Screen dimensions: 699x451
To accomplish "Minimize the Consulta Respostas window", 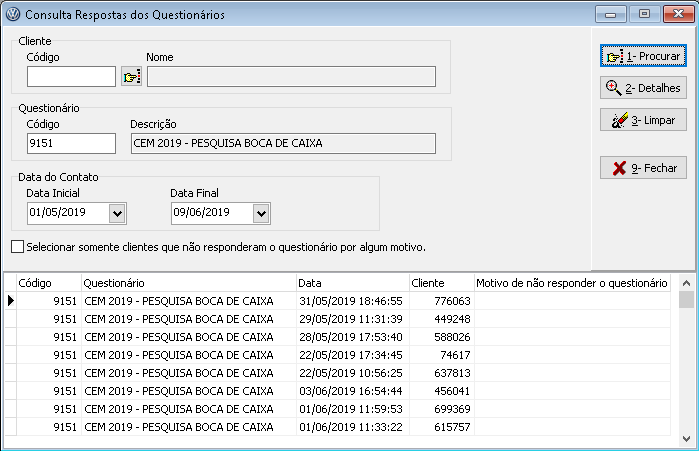I will (x=611, y=14).
